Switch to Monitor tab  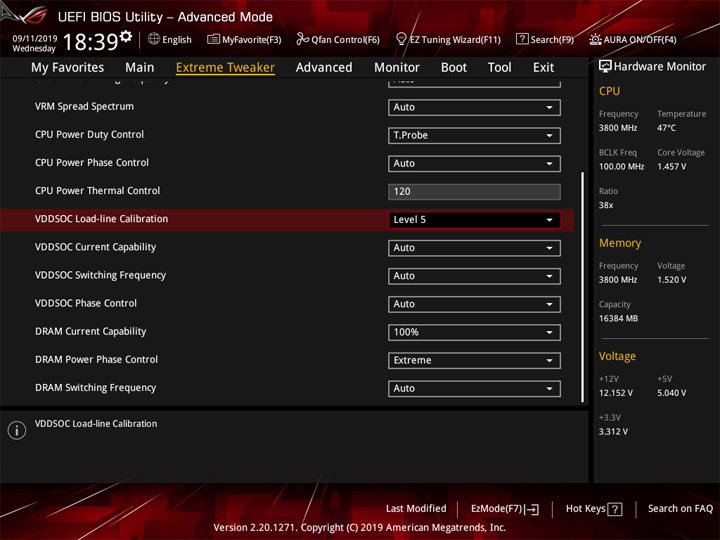[397, 68]
